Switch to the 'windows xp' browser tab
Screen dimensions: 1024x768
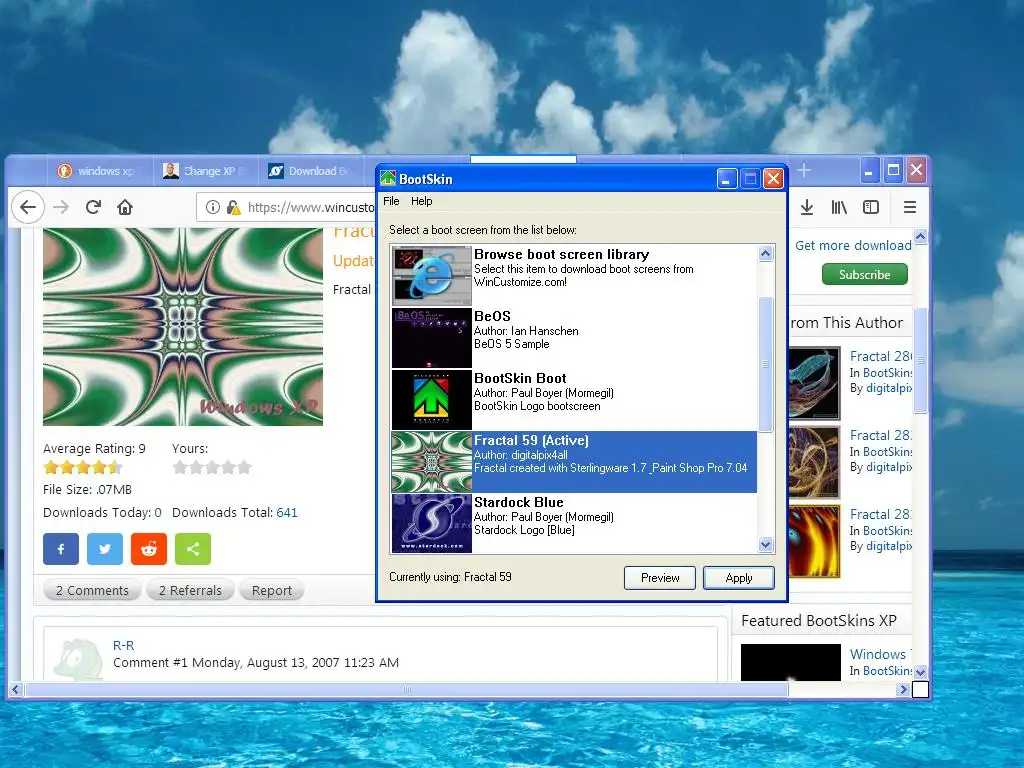pos(99,171)
